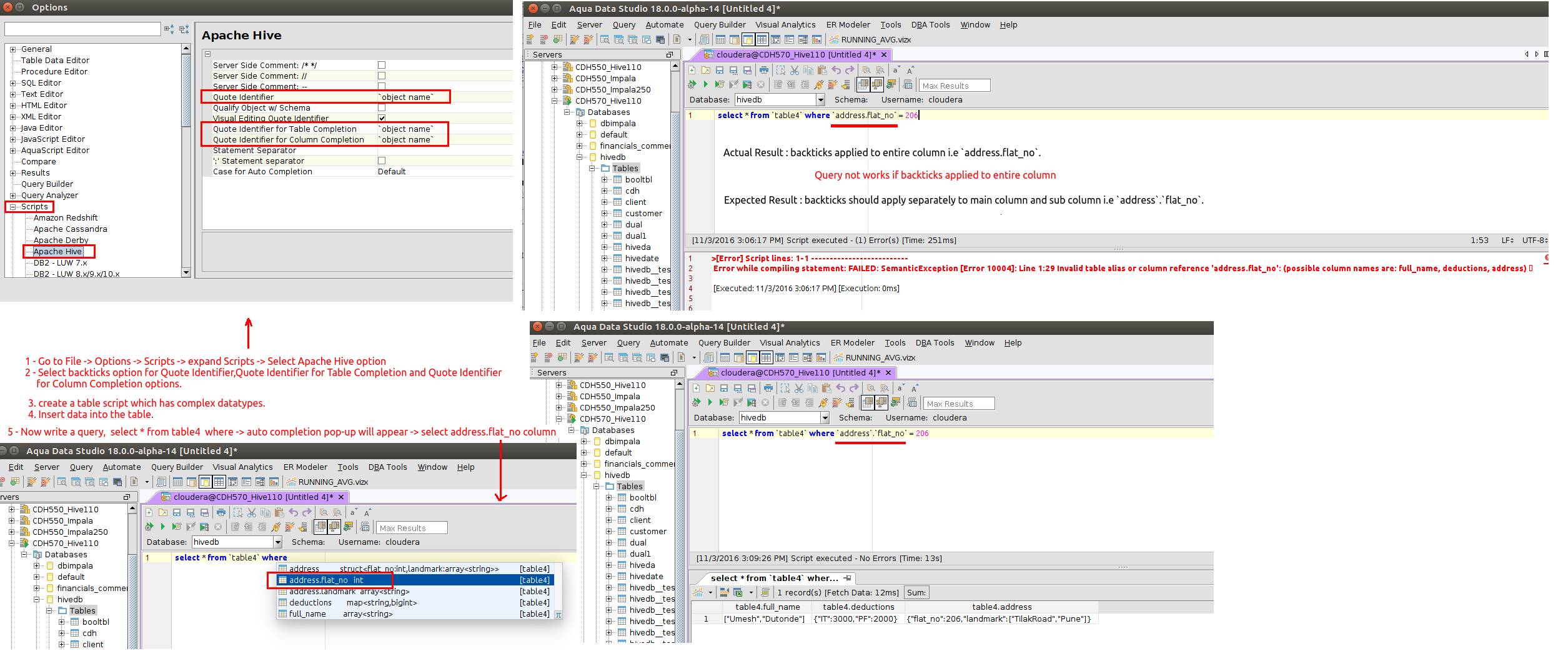Choose address.flat_no from the auto-completion popup
The image size is (1568, 666).
(x=415, y=580)
